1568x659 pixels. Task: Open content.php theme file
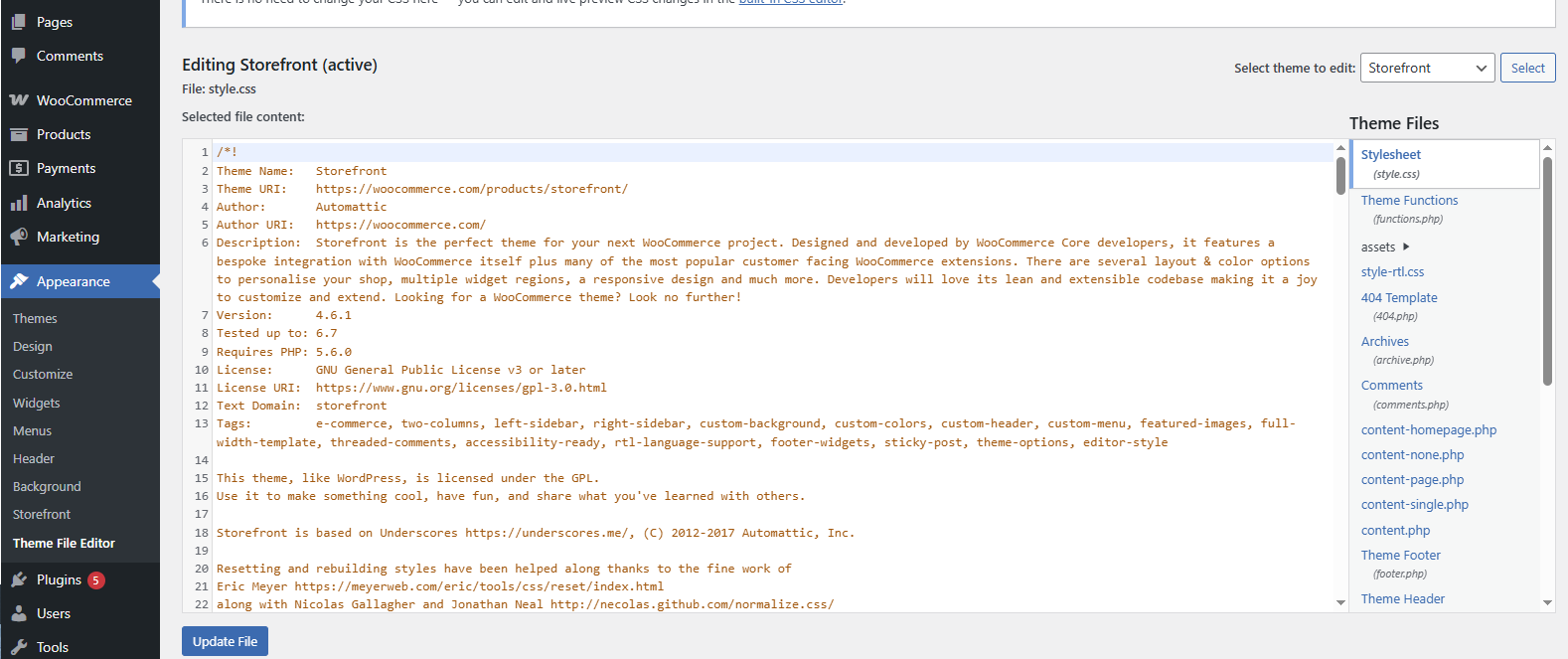(1396, 530)
